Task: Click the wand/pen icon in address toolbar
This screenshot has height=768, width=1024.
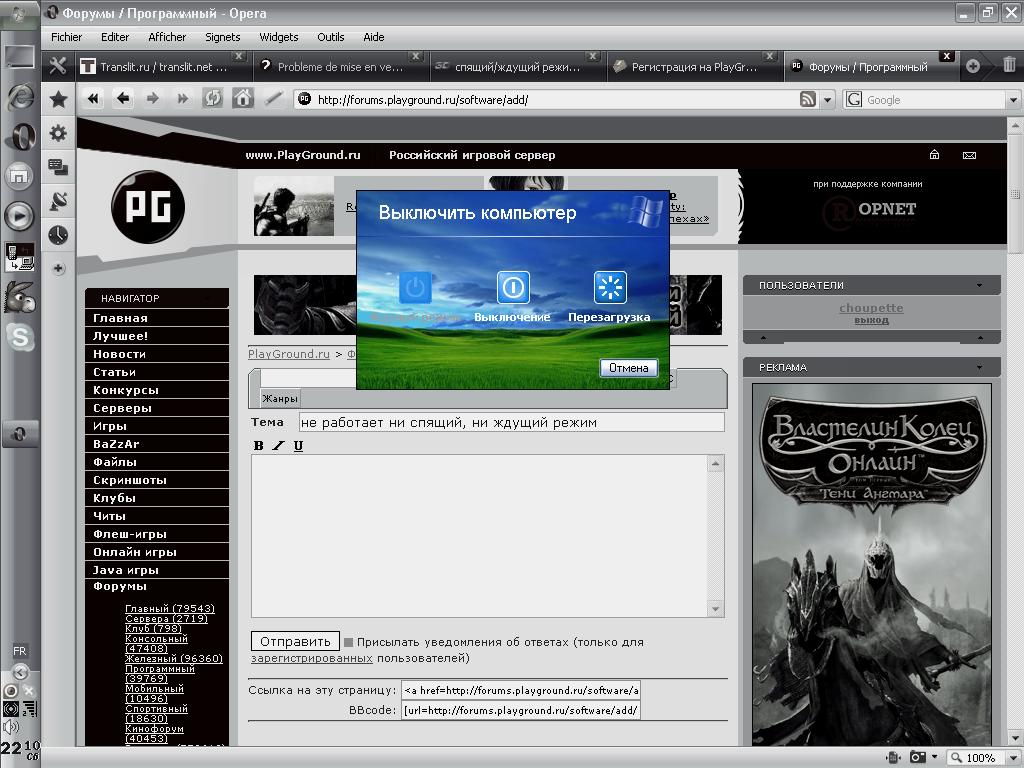Action: click(273, 99)
